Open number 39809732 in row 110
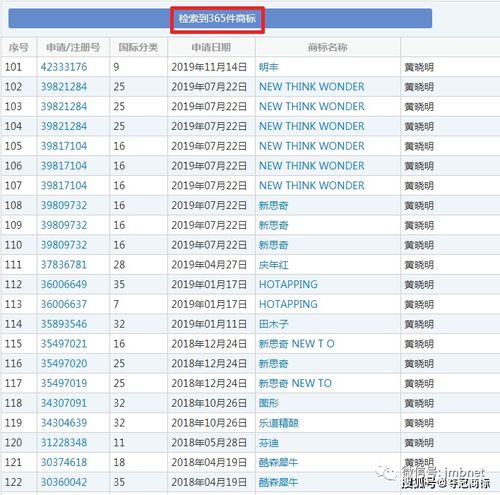 tap(64, 245)
